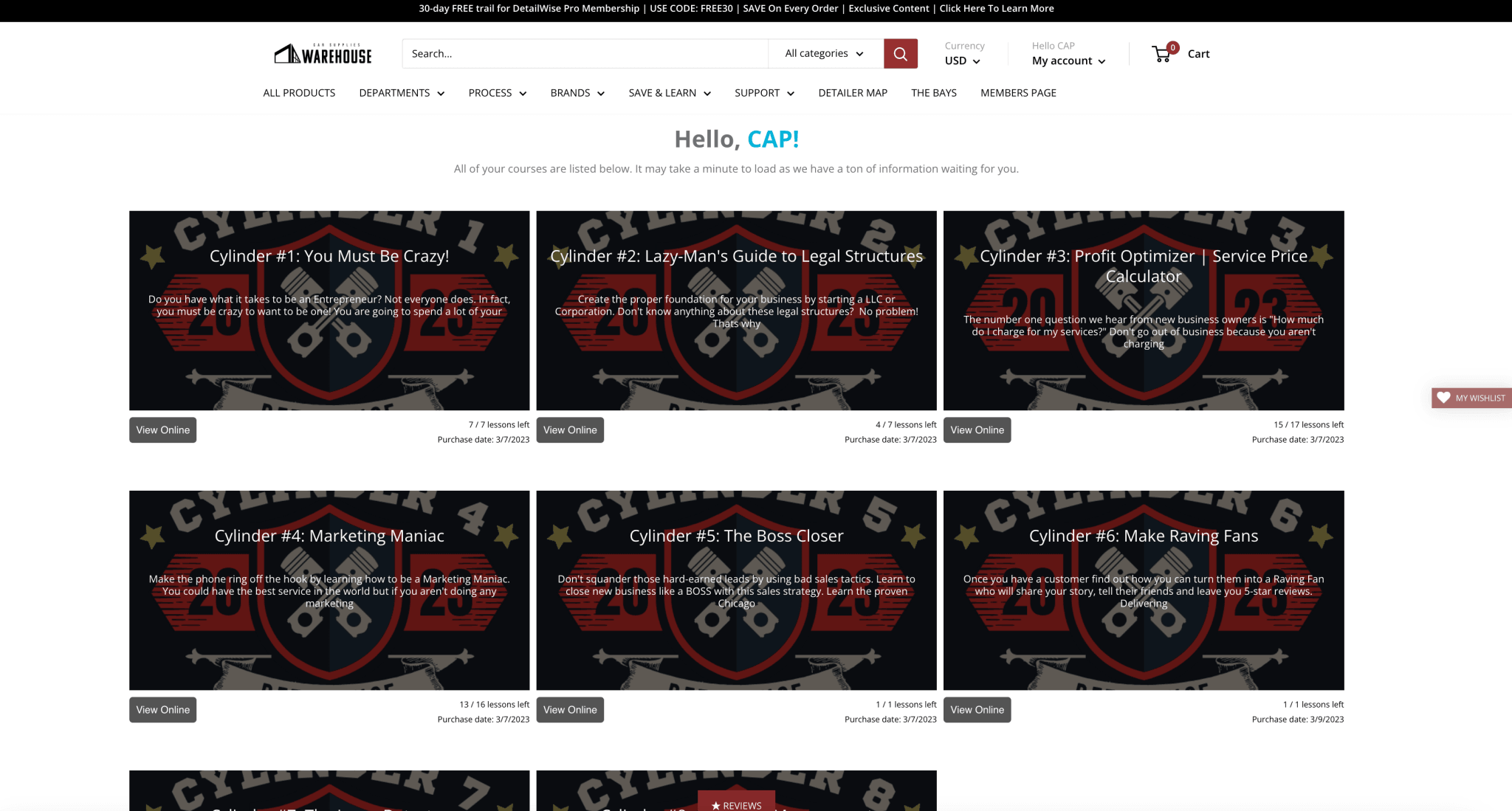Image resolution: width=1512 pixels, height=811 pixels.
Task: Open the Process menu
Action: [497, 93]
